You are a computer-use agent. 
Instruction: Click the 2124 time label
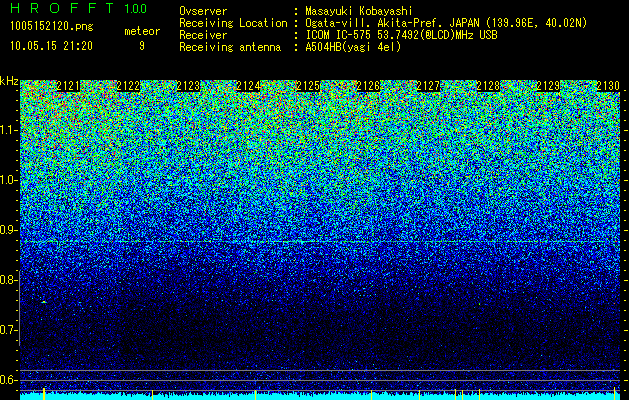248,86
